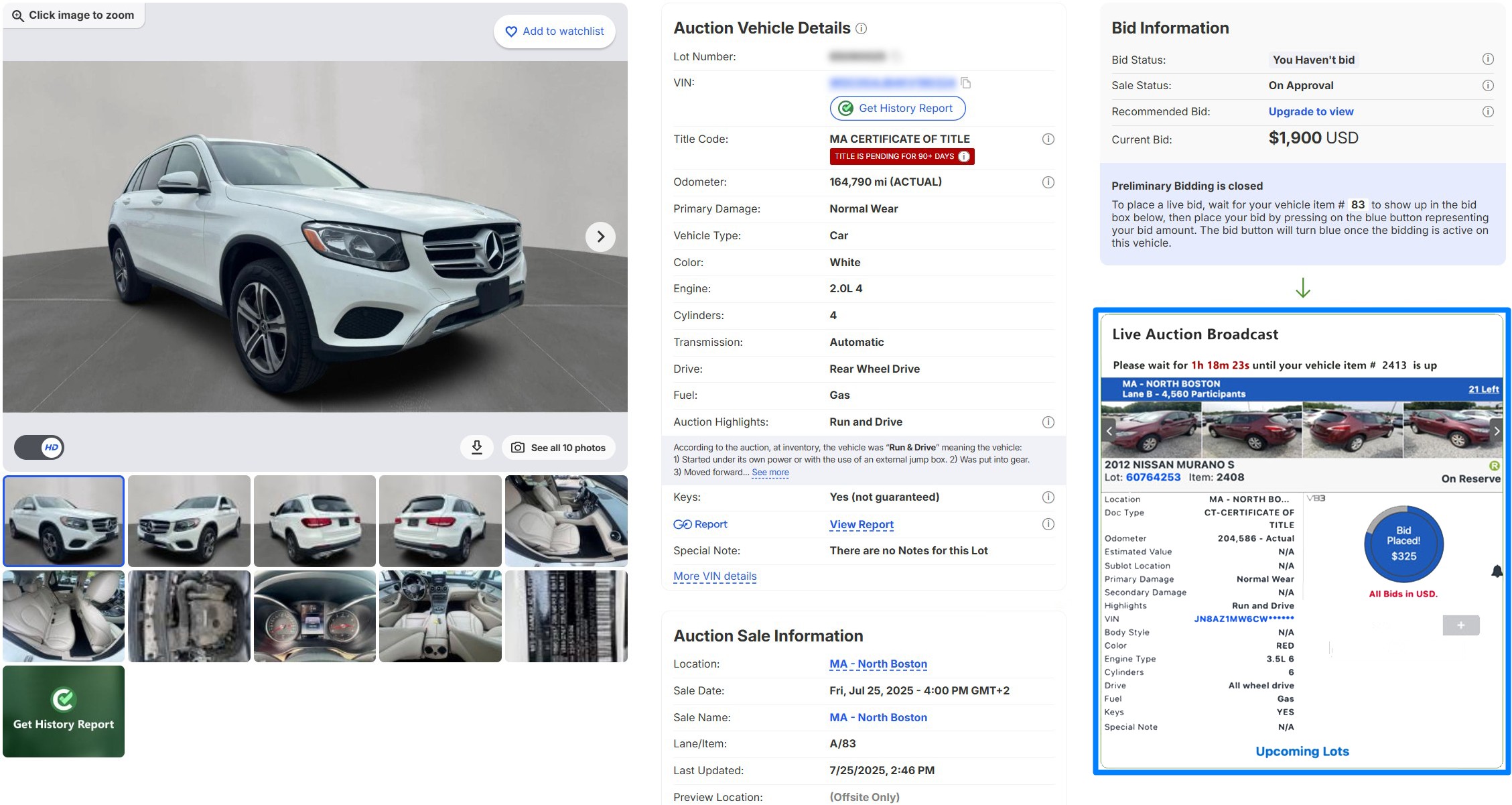Viewport: 1512px width, 805px height.
Task: Open info tooltip beside Odometer
Action: pos(1047,182)
